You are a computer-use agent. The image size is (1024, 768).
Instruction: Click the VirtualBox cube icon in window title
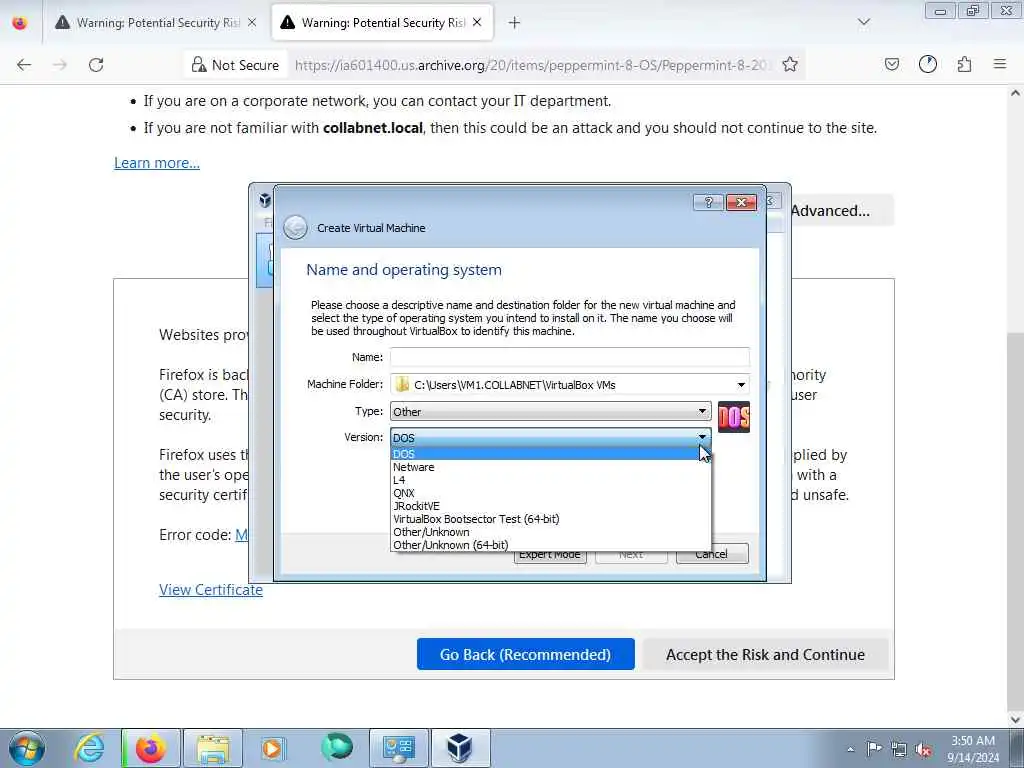(x=264, y=200)
